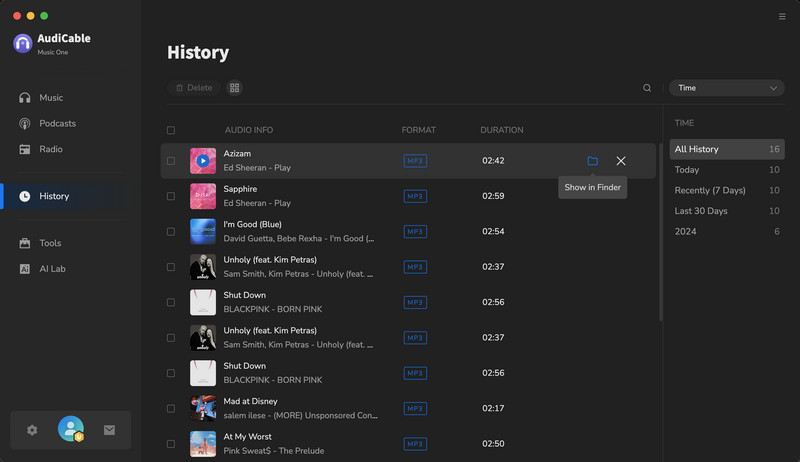Open the history search icon
The width and height of the screenshot is (800, 462).
[x=647, y=88]
